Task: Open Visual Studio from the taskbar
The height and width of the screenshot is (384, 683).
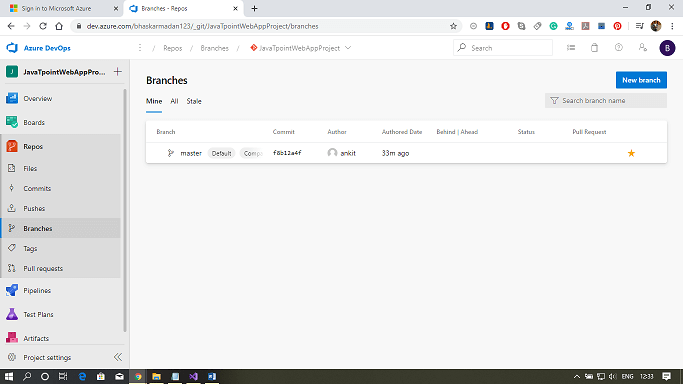Action: coord(193,376)
